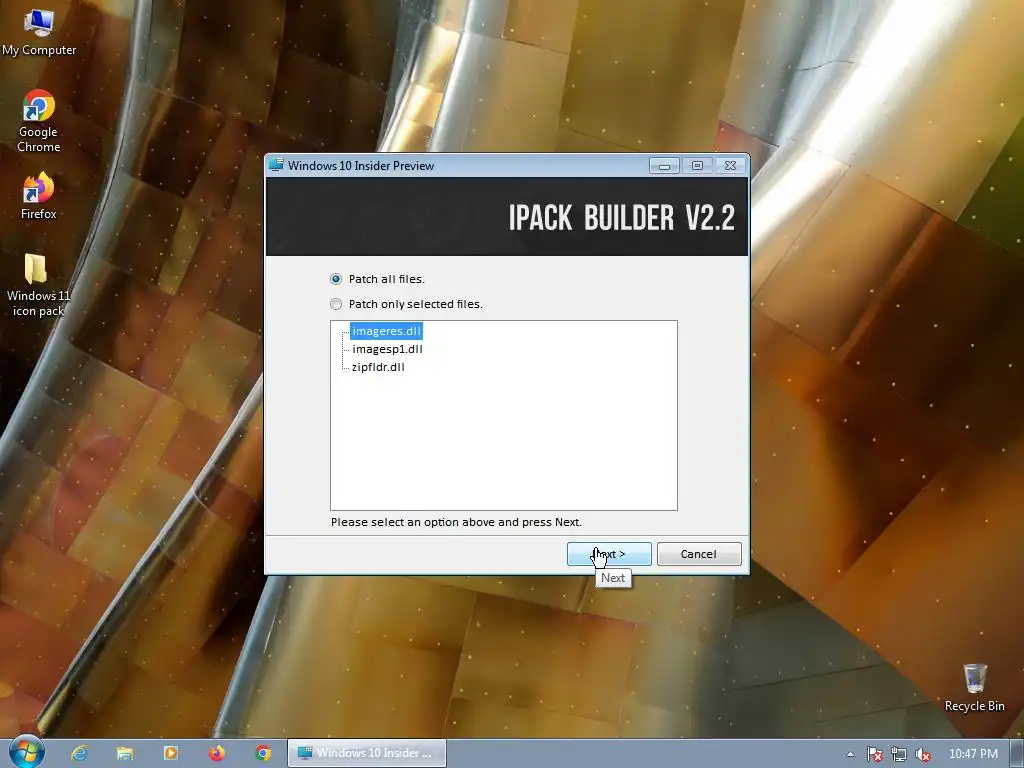This screenshot has width=1024, height=768.
Task: Launch Internet Explorer from taskbar
Action: click(x=80, y=753)
